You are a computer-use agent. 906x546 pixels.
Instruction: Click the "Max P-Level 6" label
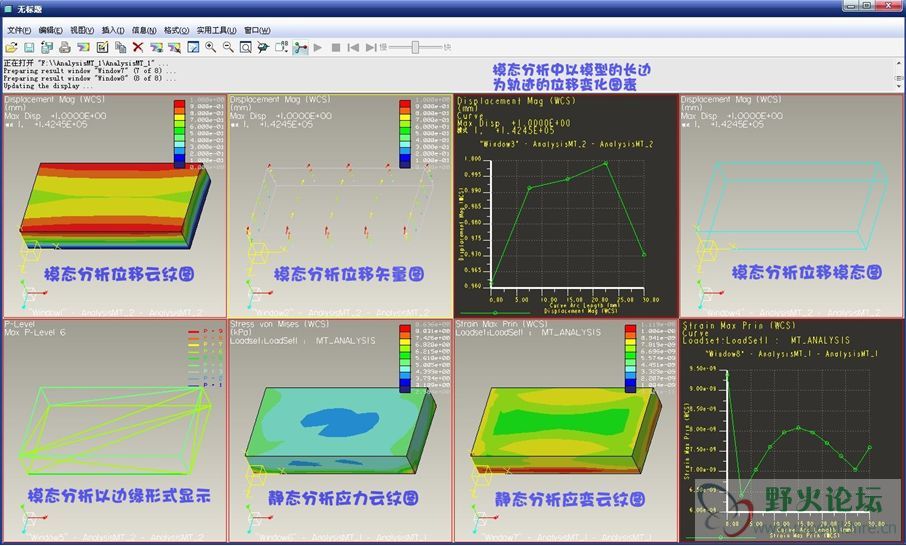35,333
